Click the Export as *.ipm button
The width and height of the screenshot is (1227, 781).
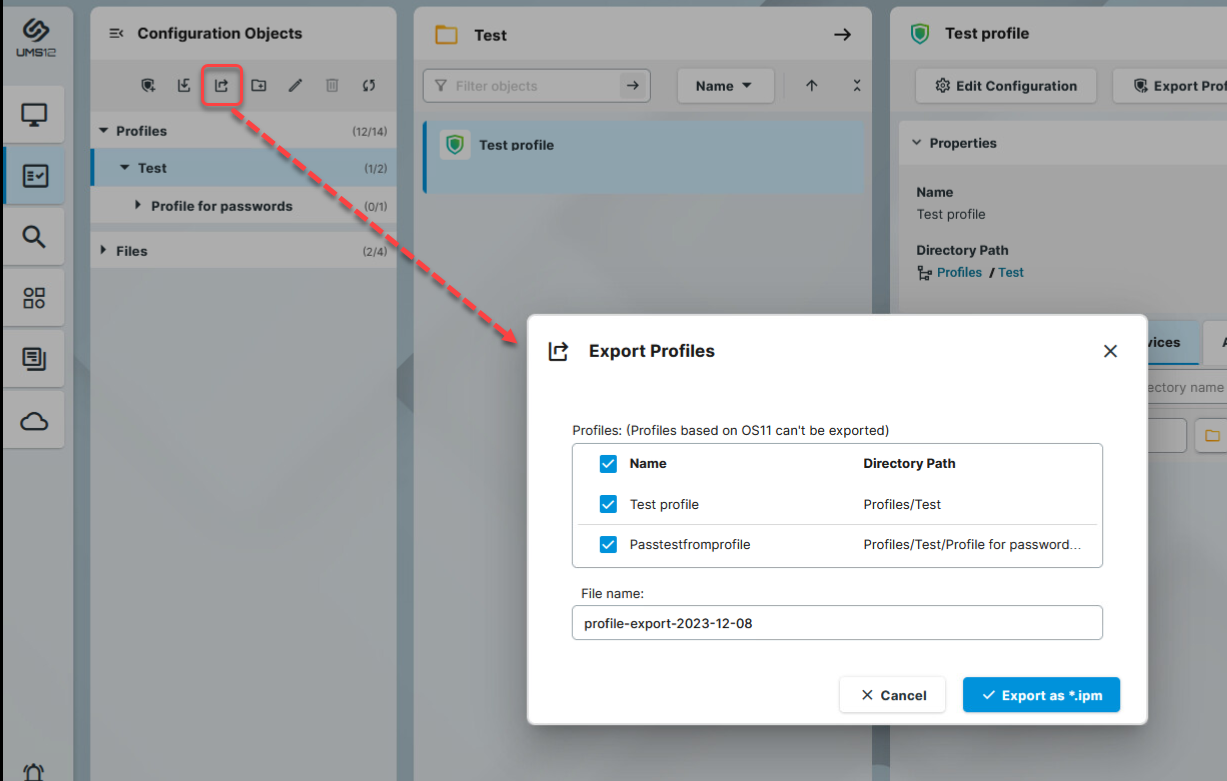pos(1041,694)
